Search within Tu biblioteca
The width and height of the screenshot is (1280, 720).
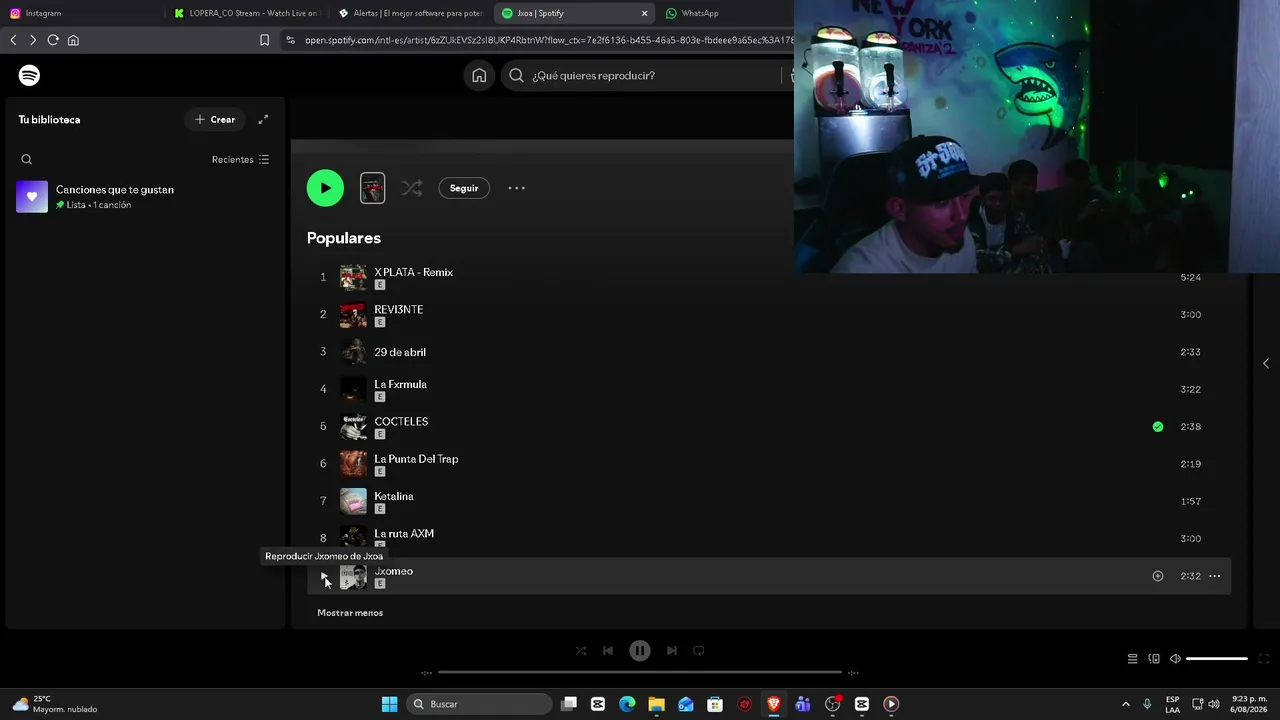point(27,159)
